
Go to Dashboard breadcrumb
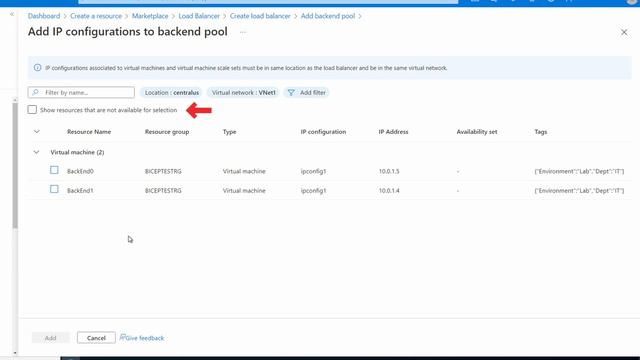pyautogui.click(x=44, y=16)
